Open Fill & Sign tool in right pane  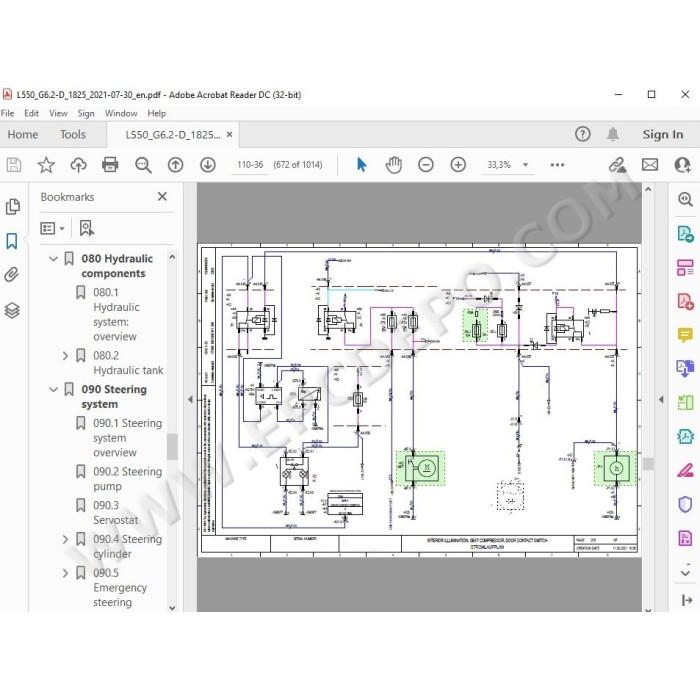pos(685,470)
